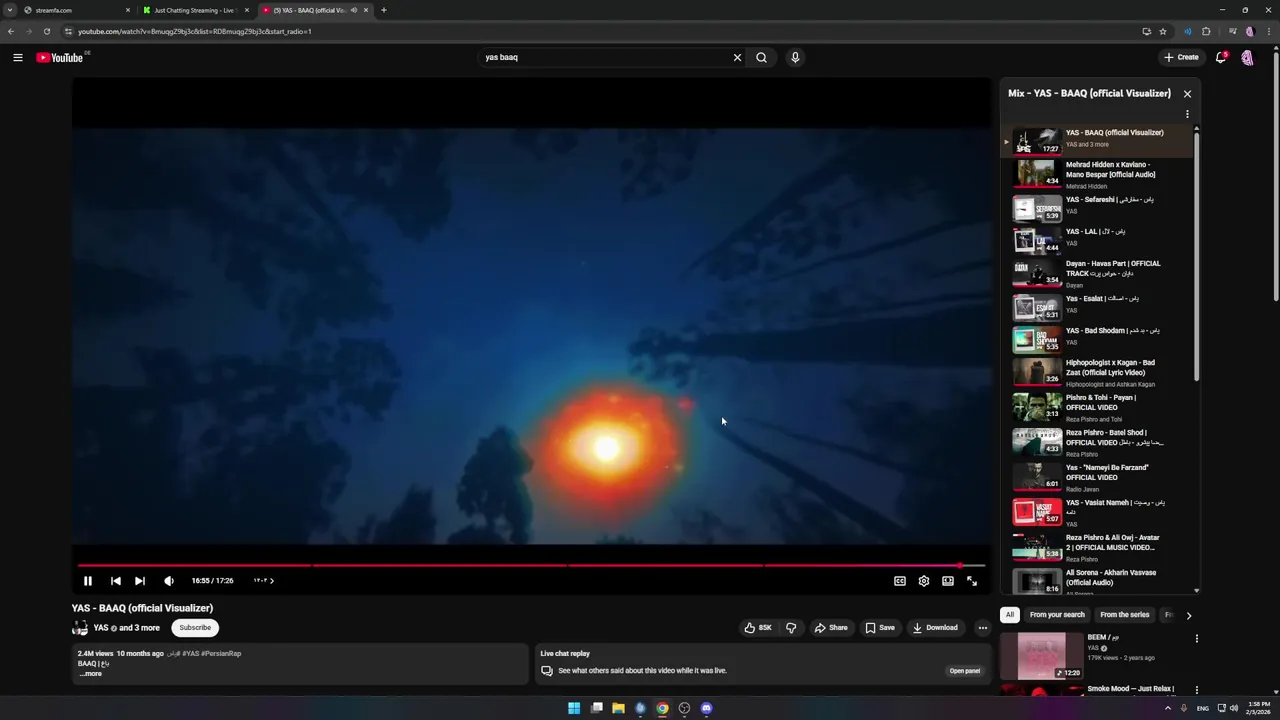Click the YouTube URL address bar
Viewport: 1280px width, 720px height.
click(x=600, y=31)
